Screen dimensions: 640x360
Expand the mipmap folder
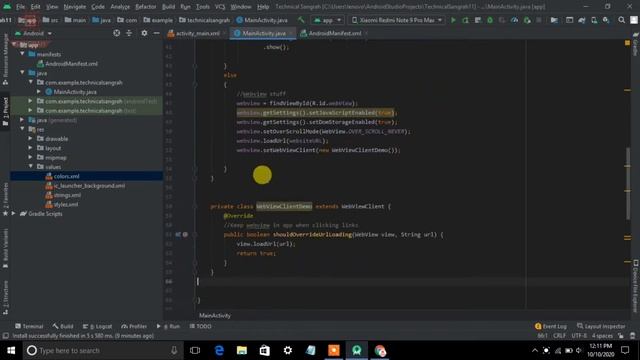pyautogui.click(x=31, y=157)
